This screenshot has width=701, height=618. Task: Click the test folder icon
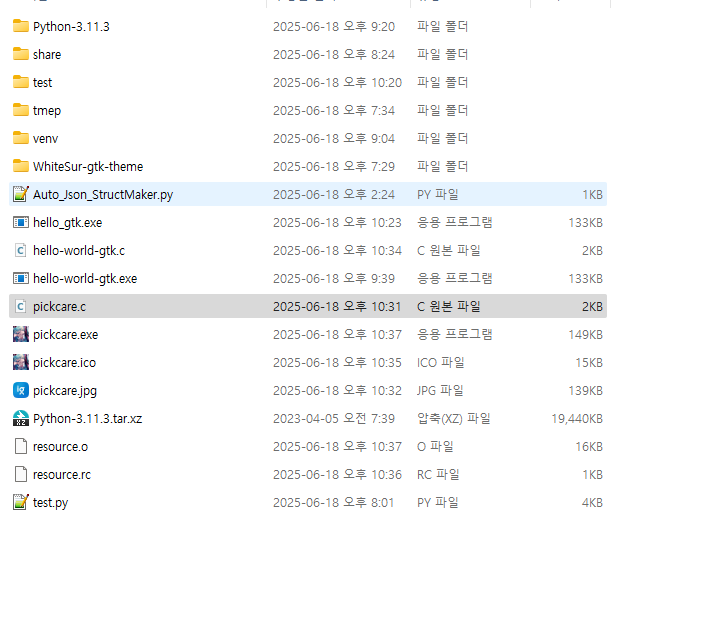point(21,82)
